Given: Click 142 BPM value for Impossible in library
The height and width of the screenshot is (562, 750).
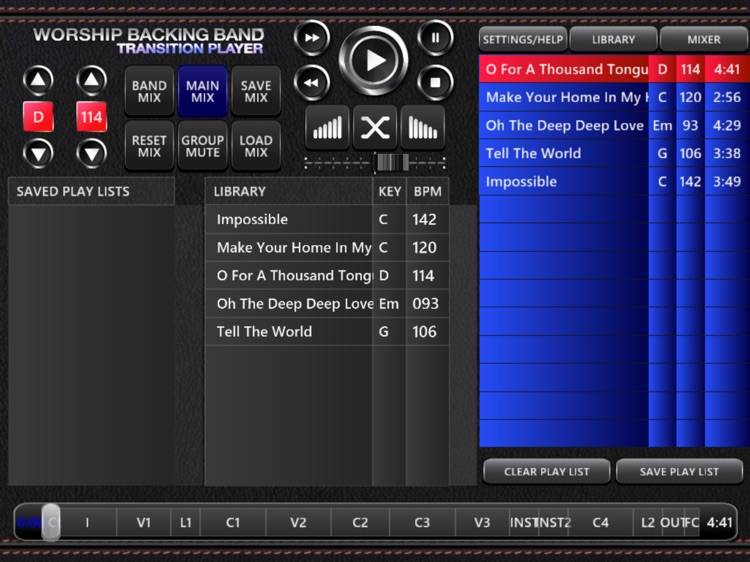Looking at the screenshot, I should click(424, 220).
